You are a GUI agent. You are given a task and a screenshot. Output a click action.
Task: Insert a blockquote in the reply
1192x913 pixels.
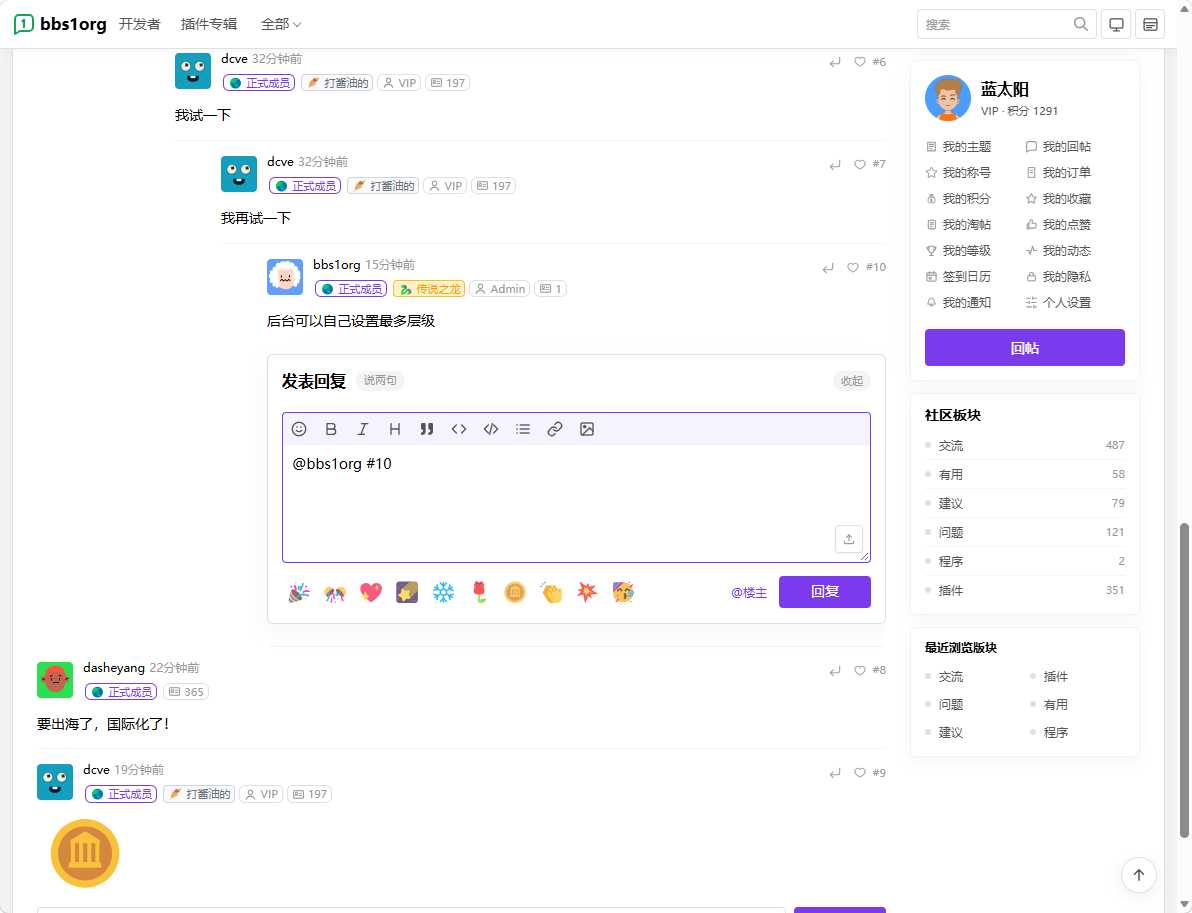click(x=426, y=430)
